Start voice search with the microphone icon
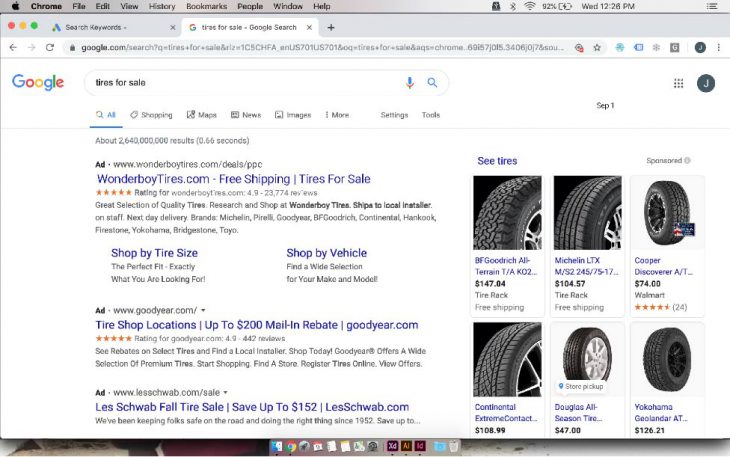Viewport: 730px width, 457px height. click(410, 83)
